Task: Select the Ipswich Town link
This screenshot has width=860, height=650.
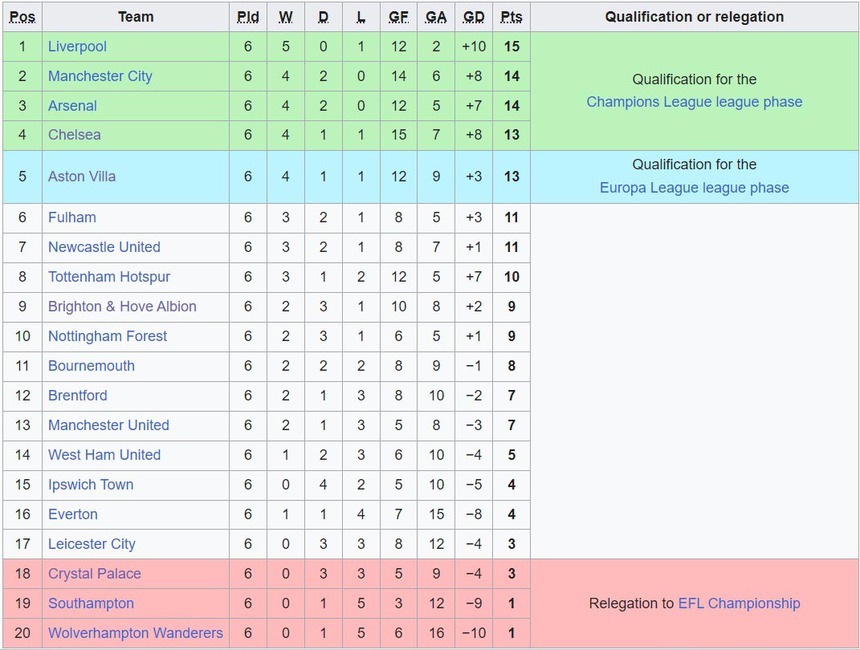Action: pos(90,485)
